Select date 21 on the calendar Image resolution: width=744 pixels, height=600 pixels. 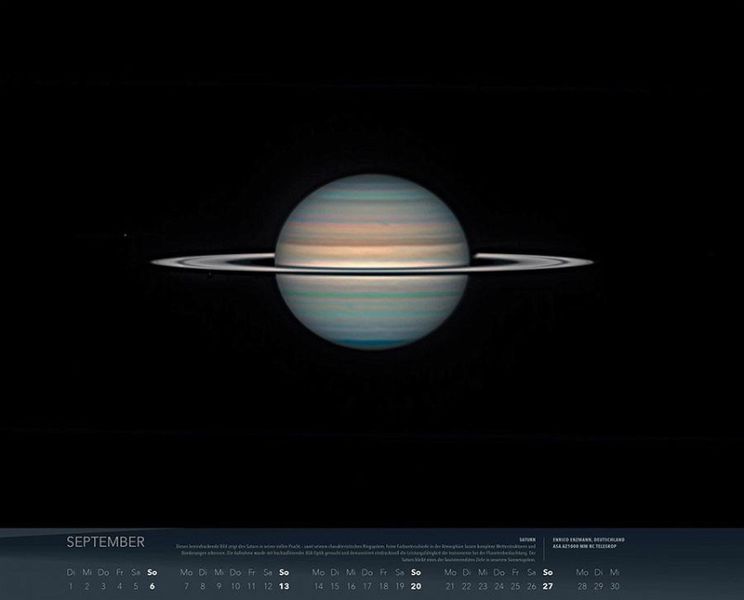coord(449,586)
